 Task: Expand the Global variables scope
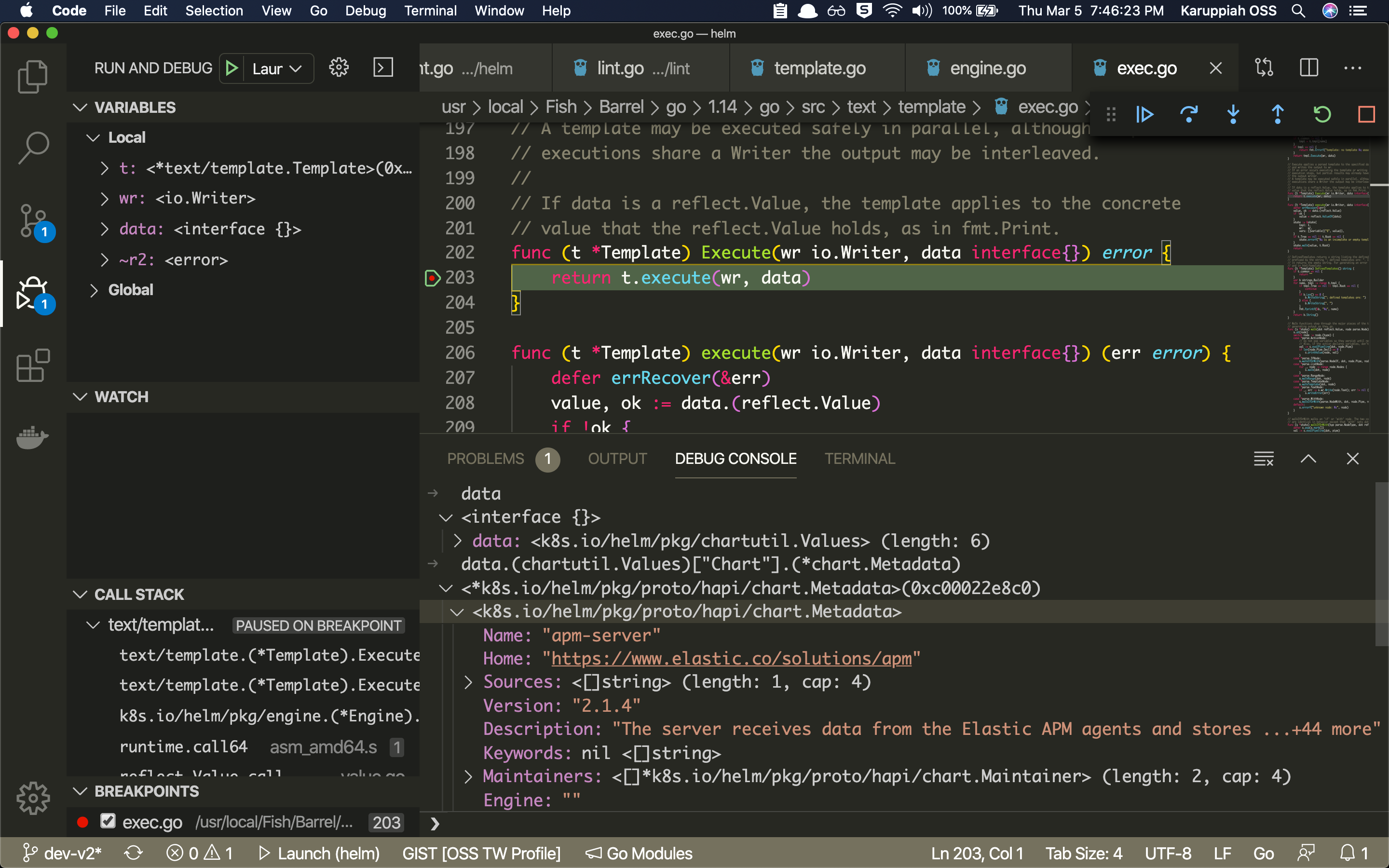pos(94,290)
